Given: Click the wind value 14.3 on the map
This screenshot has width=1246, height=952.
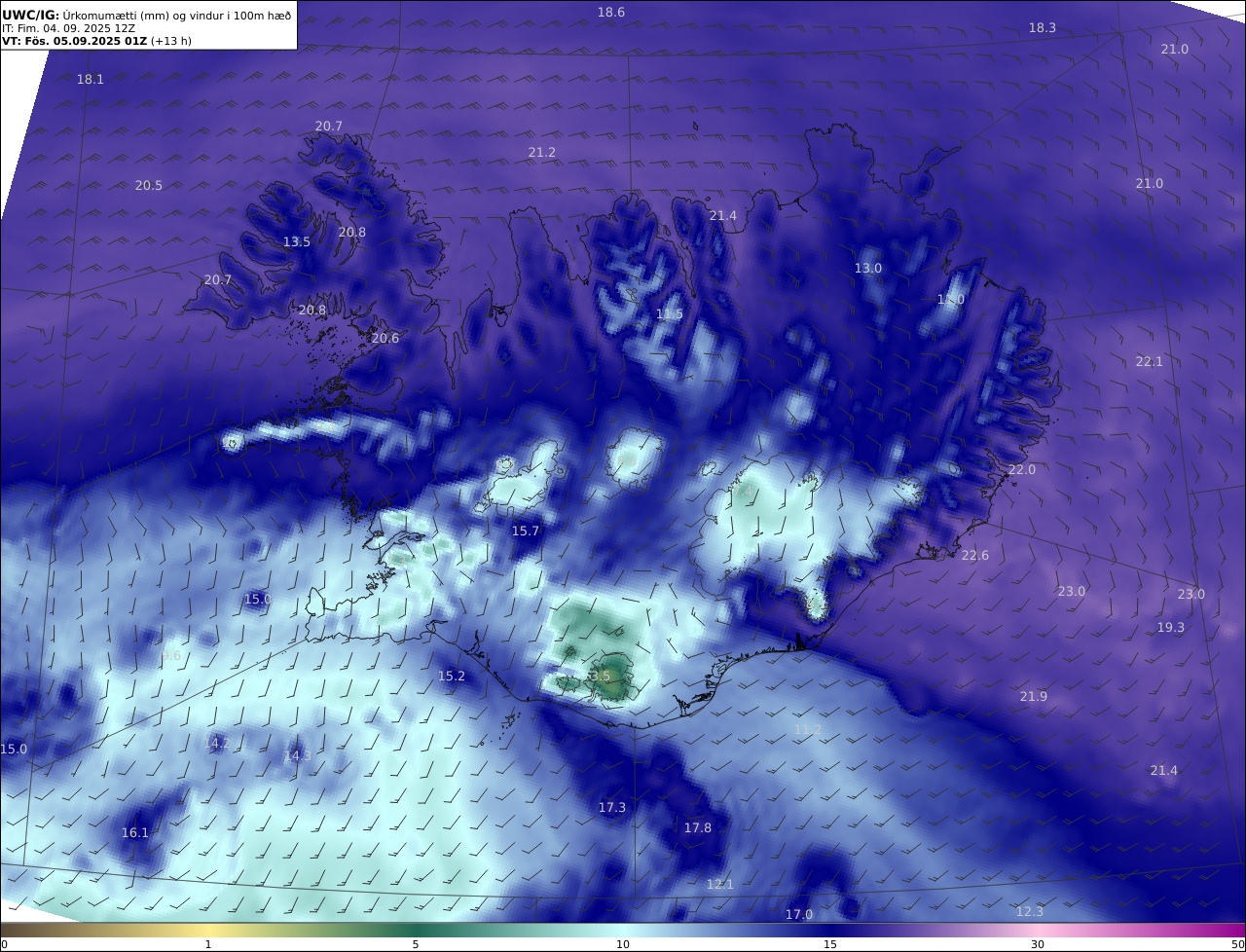Looking at the screenshot, I should [298, 756].
